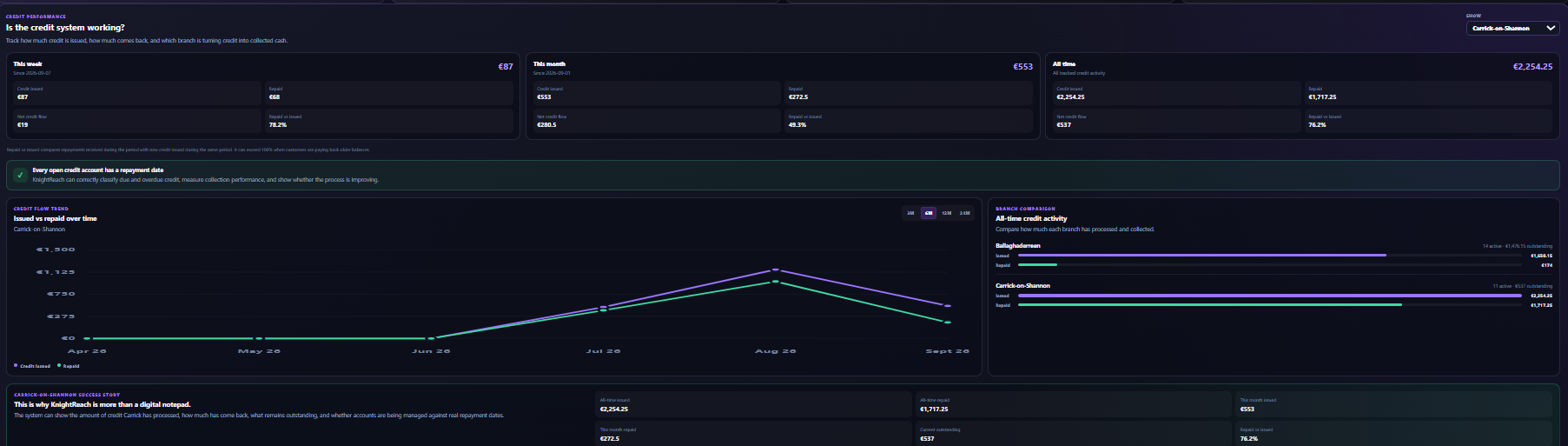Click the €1,500 y-axis label
The width and height of the screenshot is (1568, 446).
[x=56, y=250]
